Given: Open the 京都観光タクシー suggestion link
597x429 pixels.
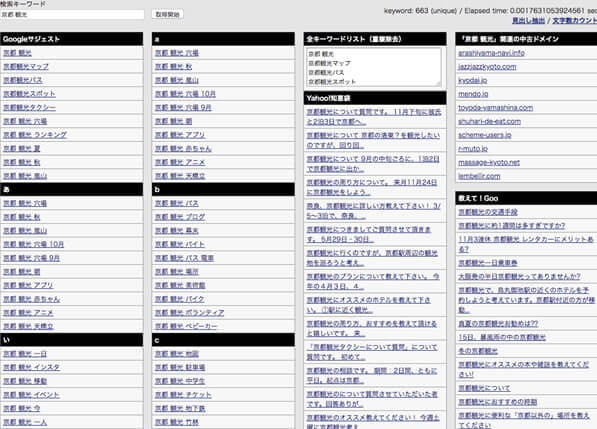Looking at the screenshot, I should point(29,107).
